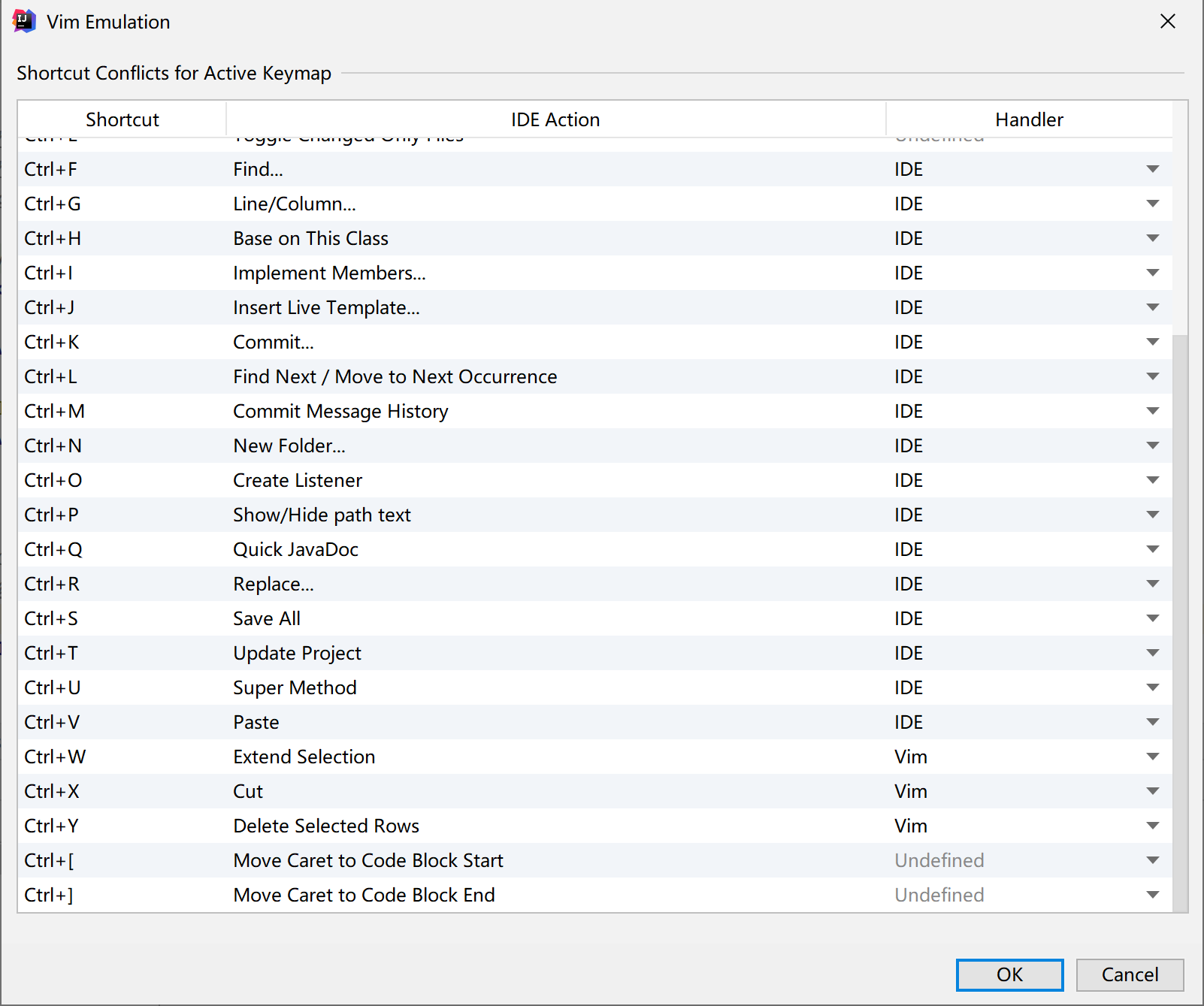Select Find Next / Move to Next Occurrence

click(x=595, y=376)
